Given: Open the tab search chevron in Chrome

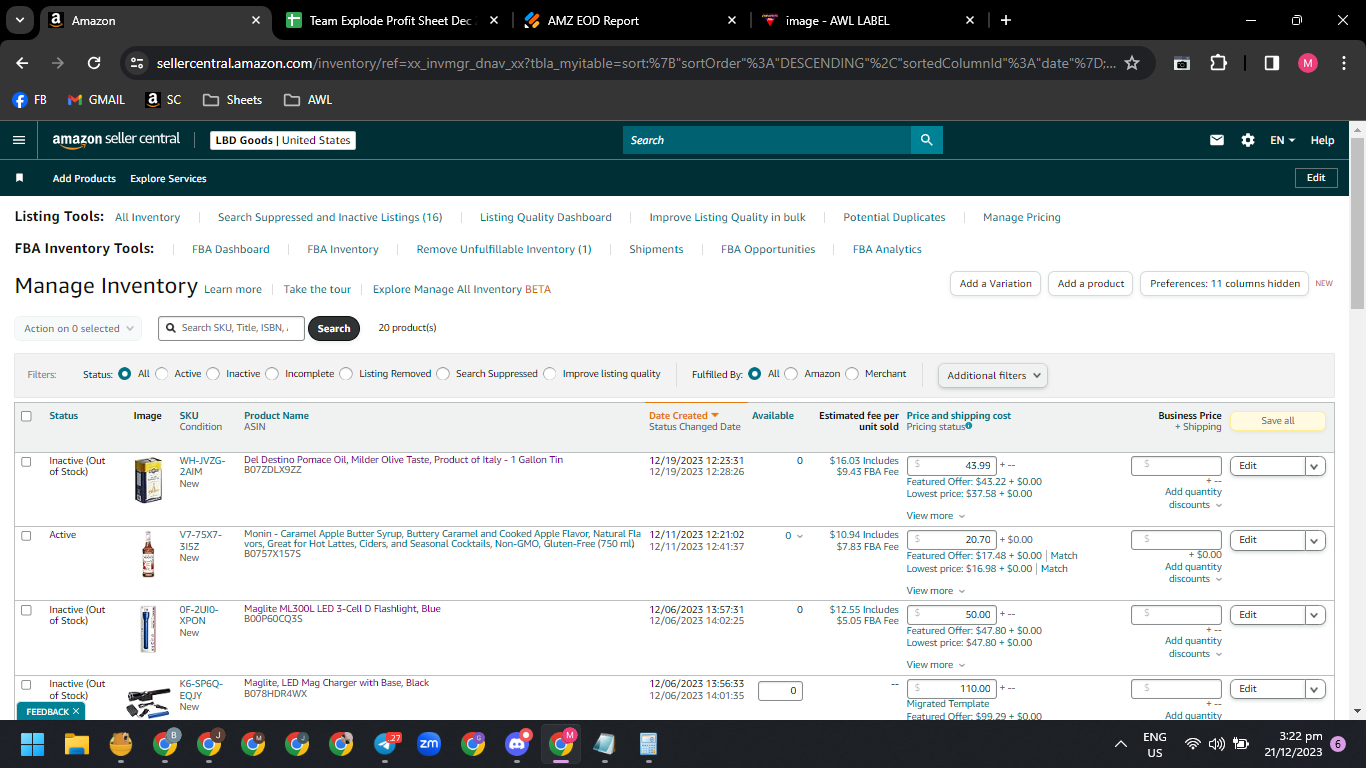Looking at the screenshot, I should pos(22,20).
